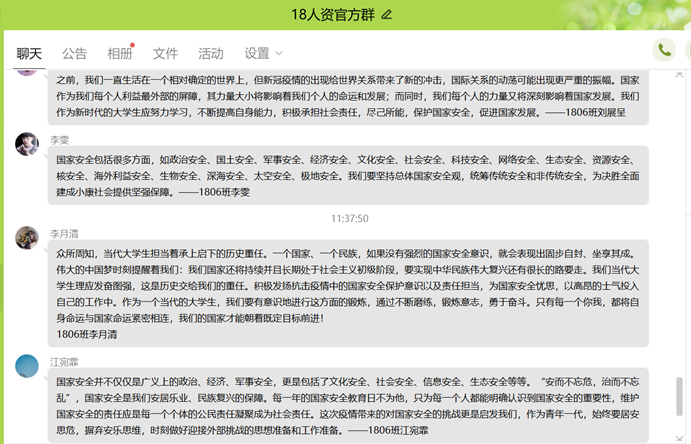Image resolution: width=691 pixels, height=444 pixels.
Task: Open 江宛霏's profile avatar
Action: coord(27,366)
